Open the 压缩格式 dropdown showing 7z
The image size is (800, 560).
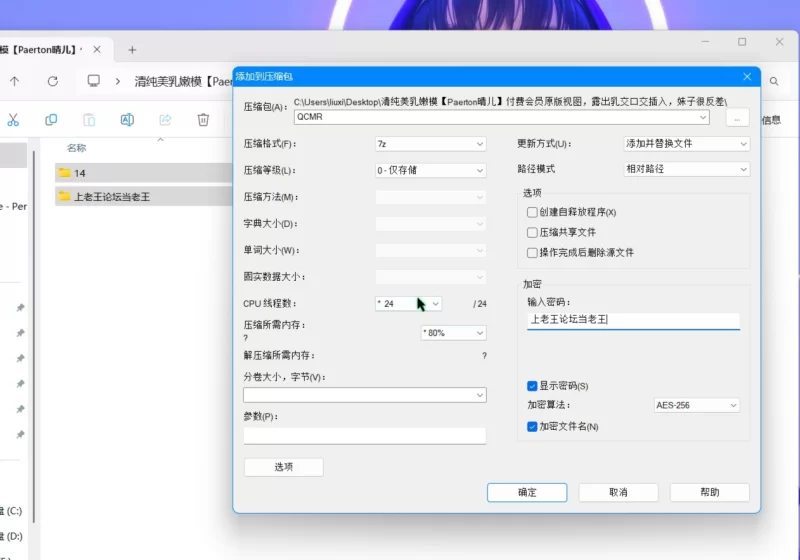(x=431, y=144)
